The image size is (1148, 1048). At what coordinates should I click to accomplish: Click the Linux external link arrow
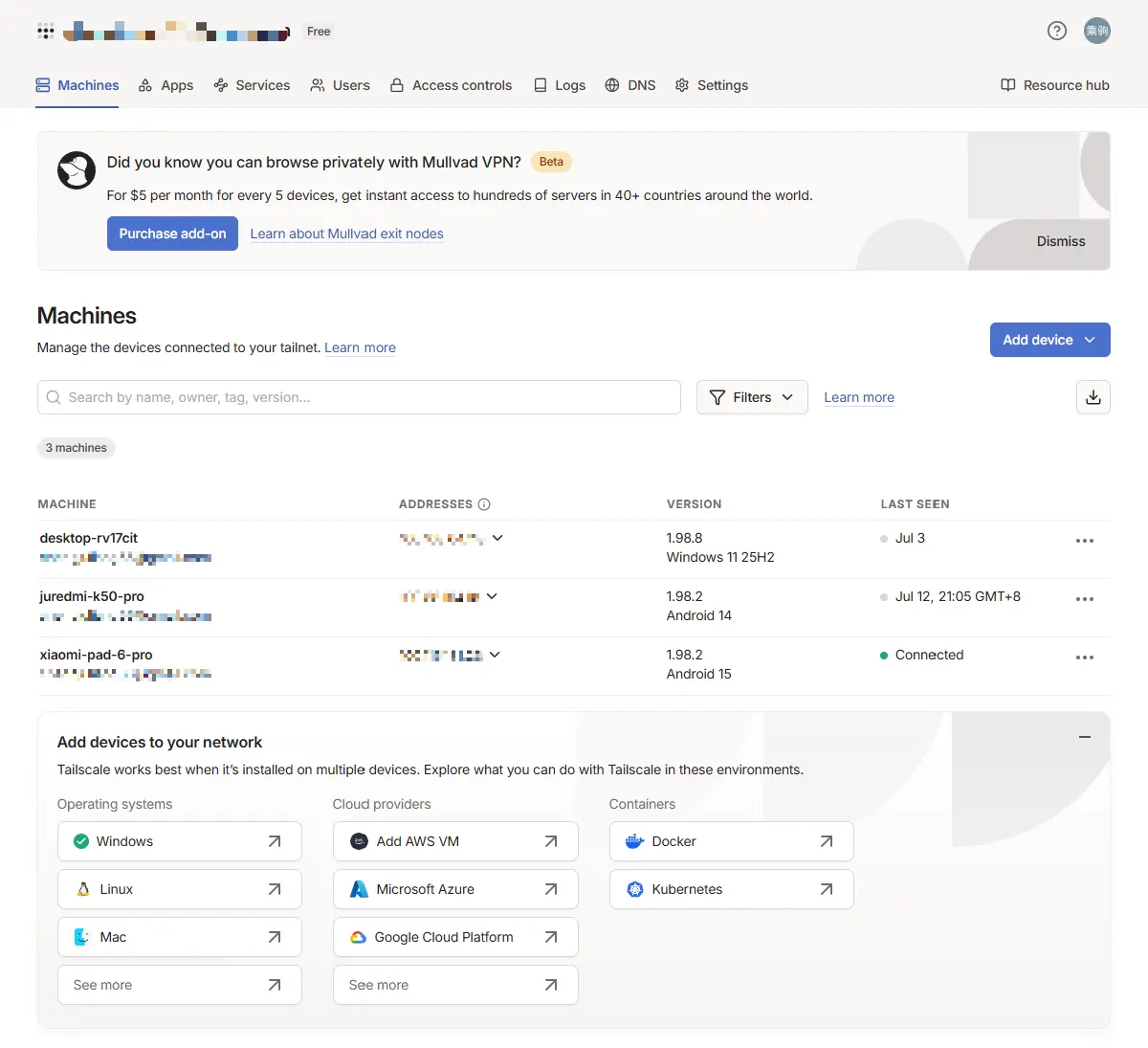pos(275,889)
